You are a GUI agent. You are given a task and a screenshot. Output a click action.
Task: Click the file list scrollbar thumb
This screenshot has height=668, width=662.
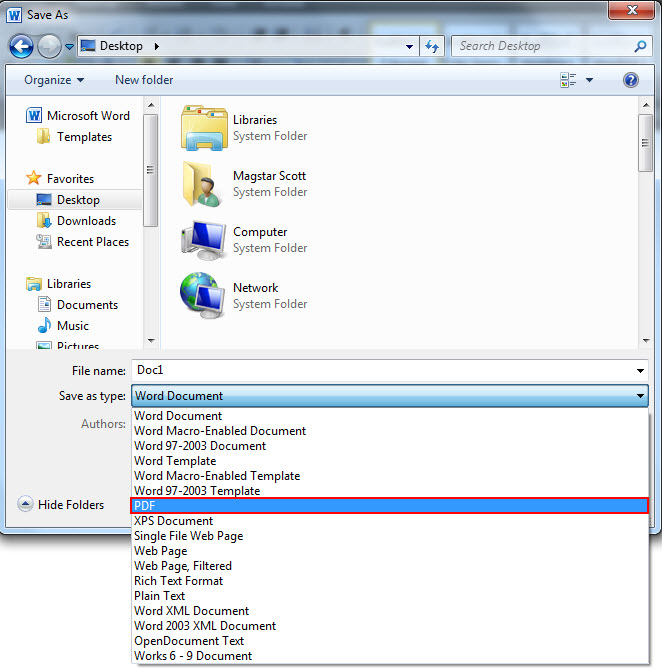[x=646, y=143]
